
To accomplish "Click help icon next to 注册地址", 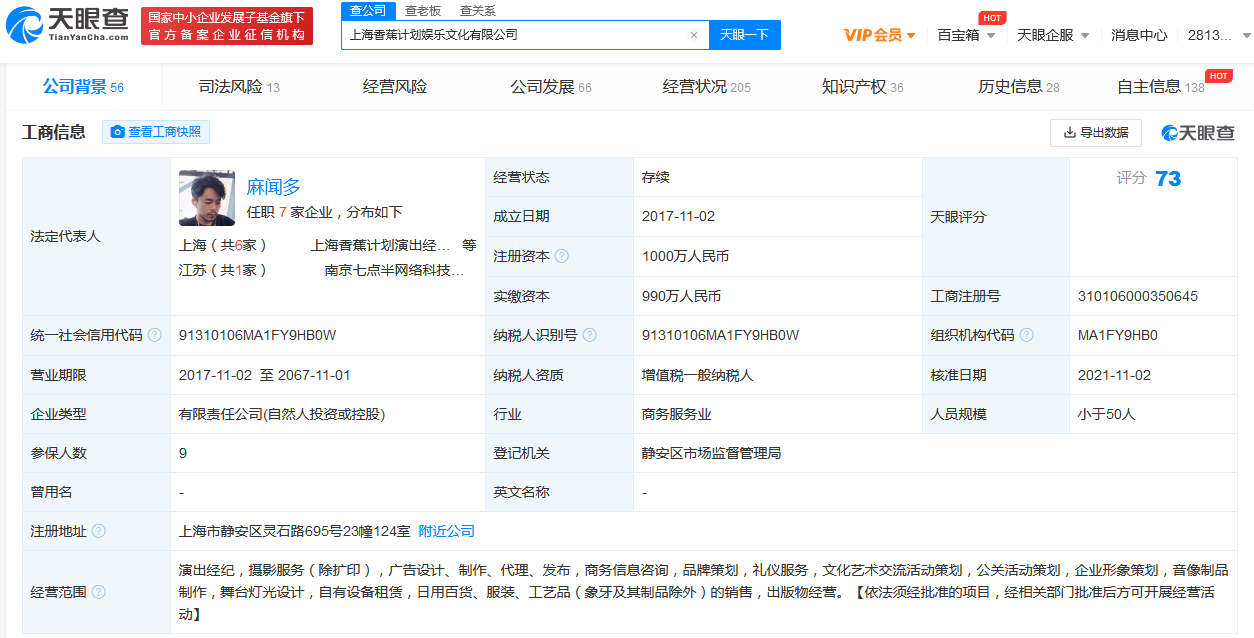I will [x=98, y=531].
